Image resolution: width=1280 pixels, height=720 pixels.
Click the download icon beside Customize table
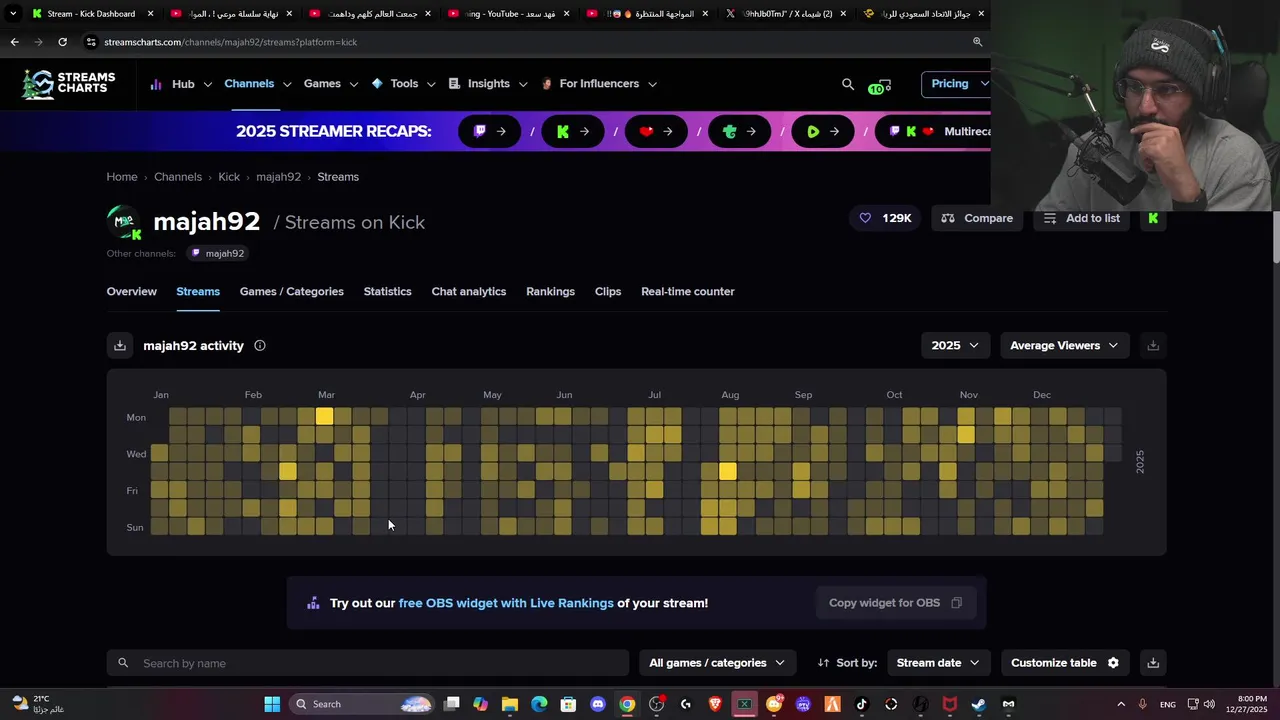point(1153,663)
